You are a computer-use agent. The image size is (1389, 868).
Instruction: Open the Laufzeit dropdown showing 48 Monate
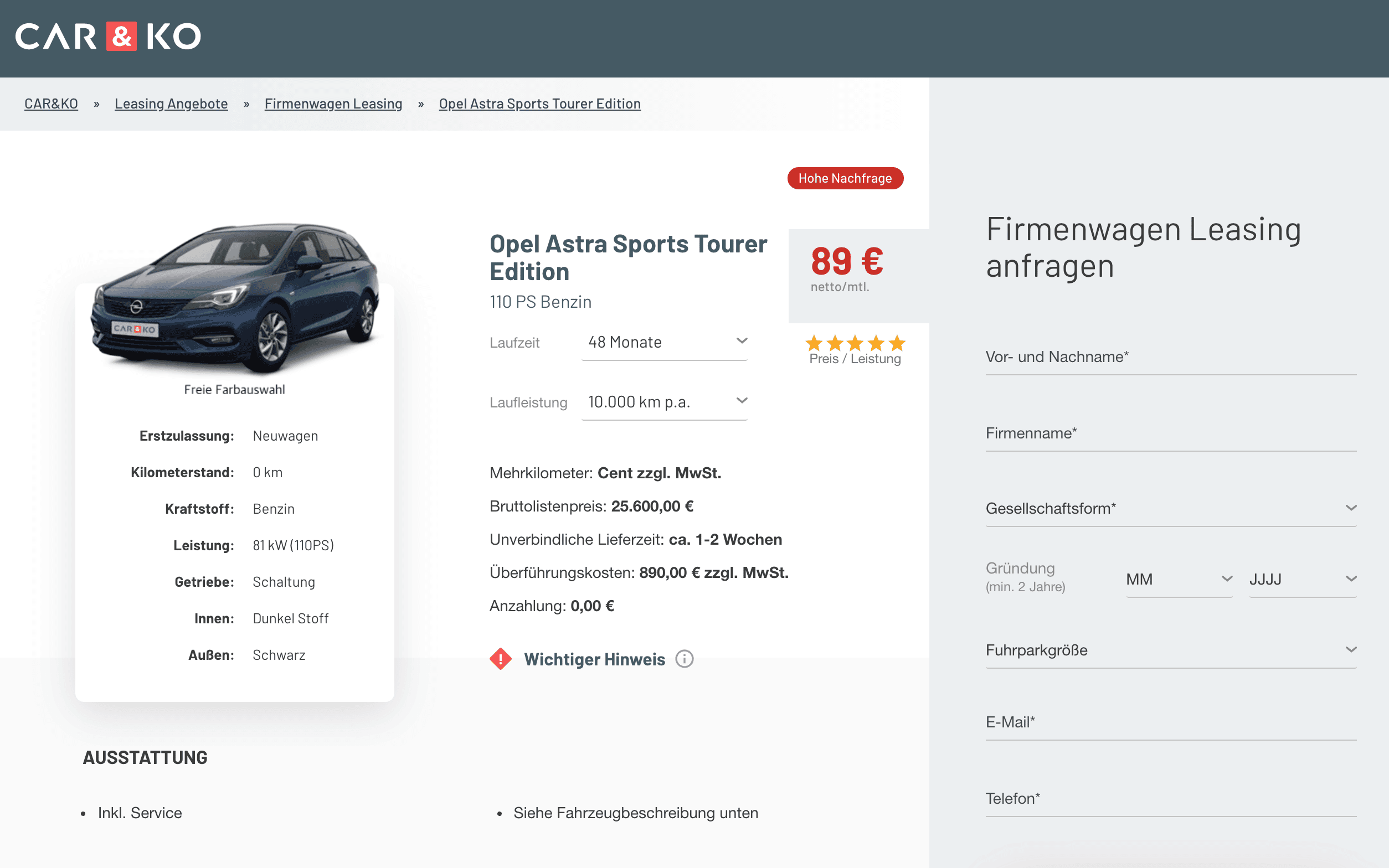click(665, 343)
